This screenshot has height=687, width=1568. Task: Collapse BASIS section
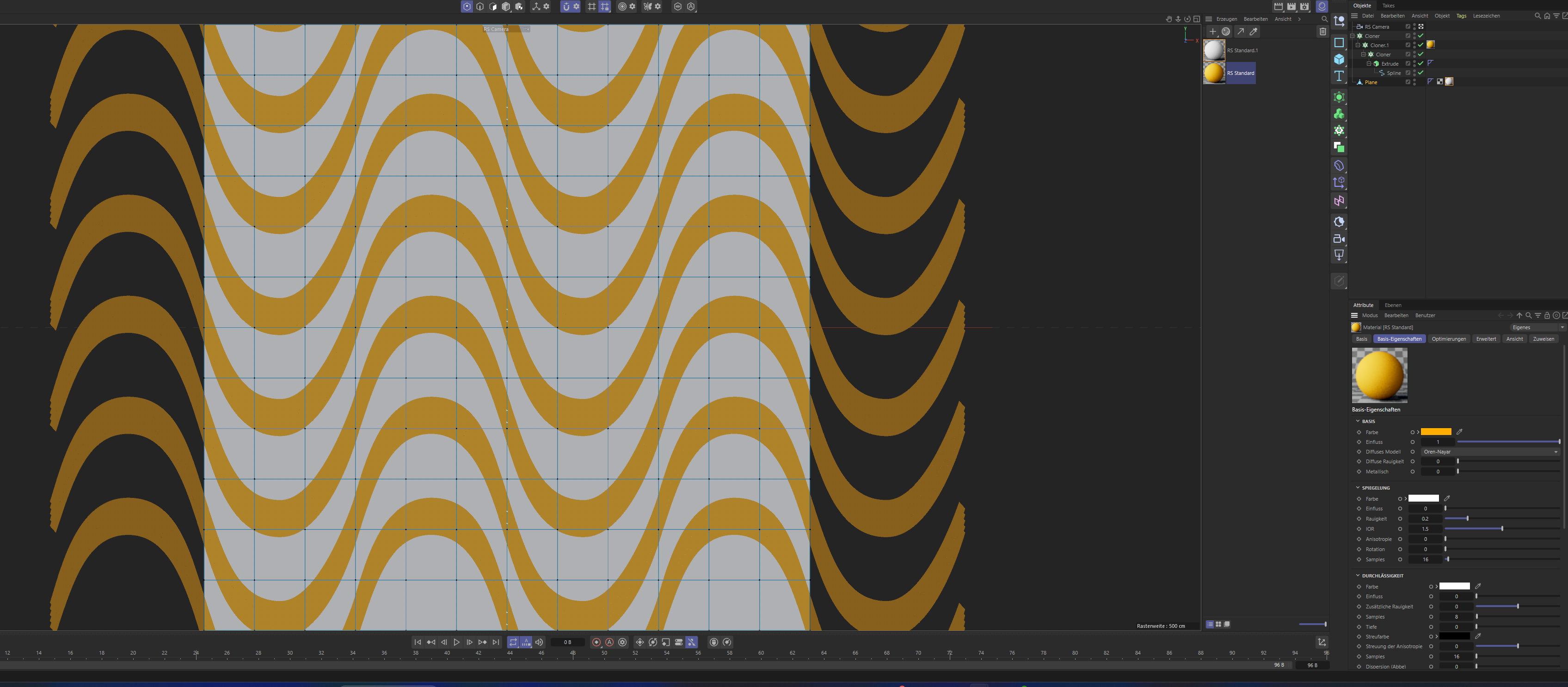(x=1358, y=421)
